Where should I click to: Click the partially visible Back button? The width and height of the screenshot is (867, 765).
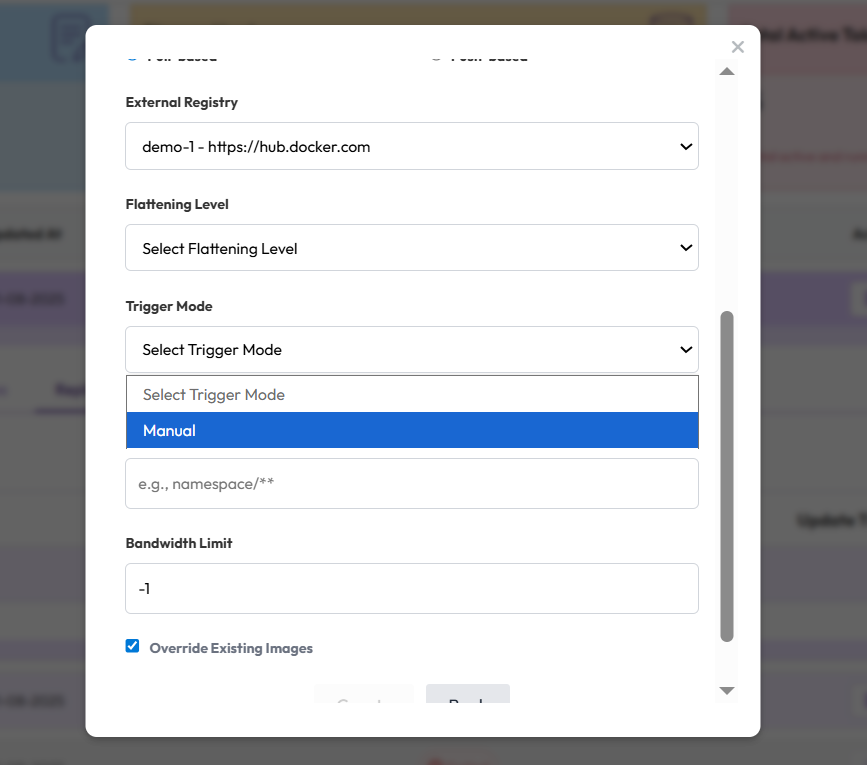pos(468,694)
